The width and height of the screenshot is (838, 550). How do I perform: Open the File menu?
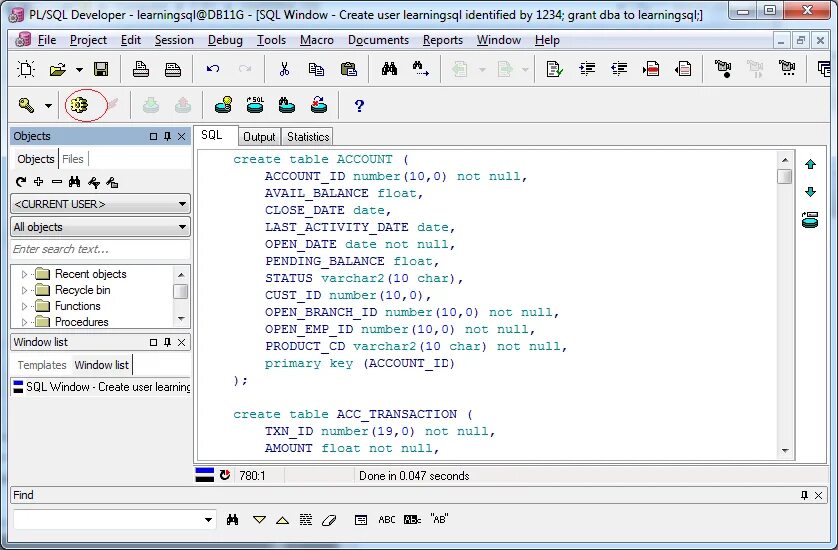46,40
